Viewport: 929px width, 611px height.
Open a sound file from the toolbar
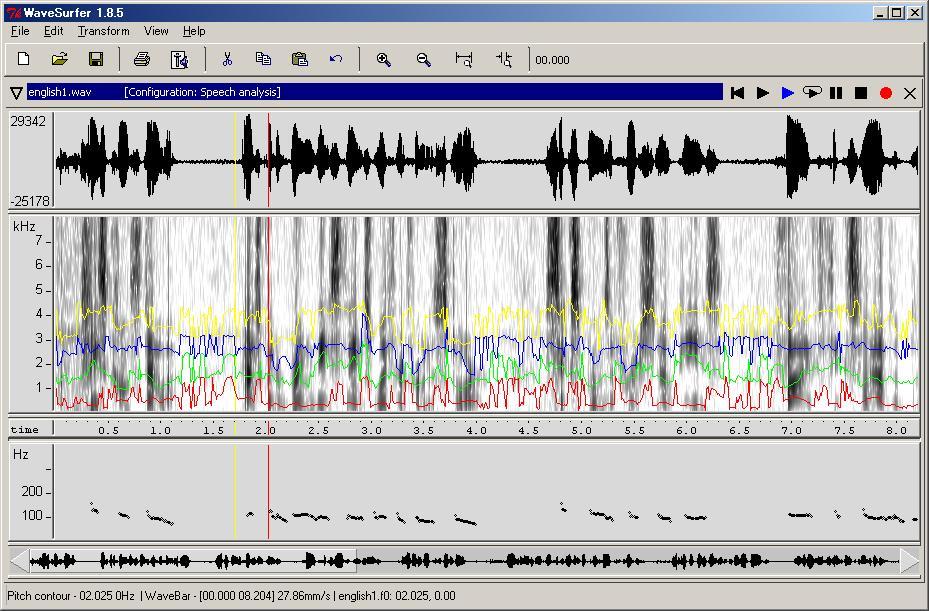60,60
